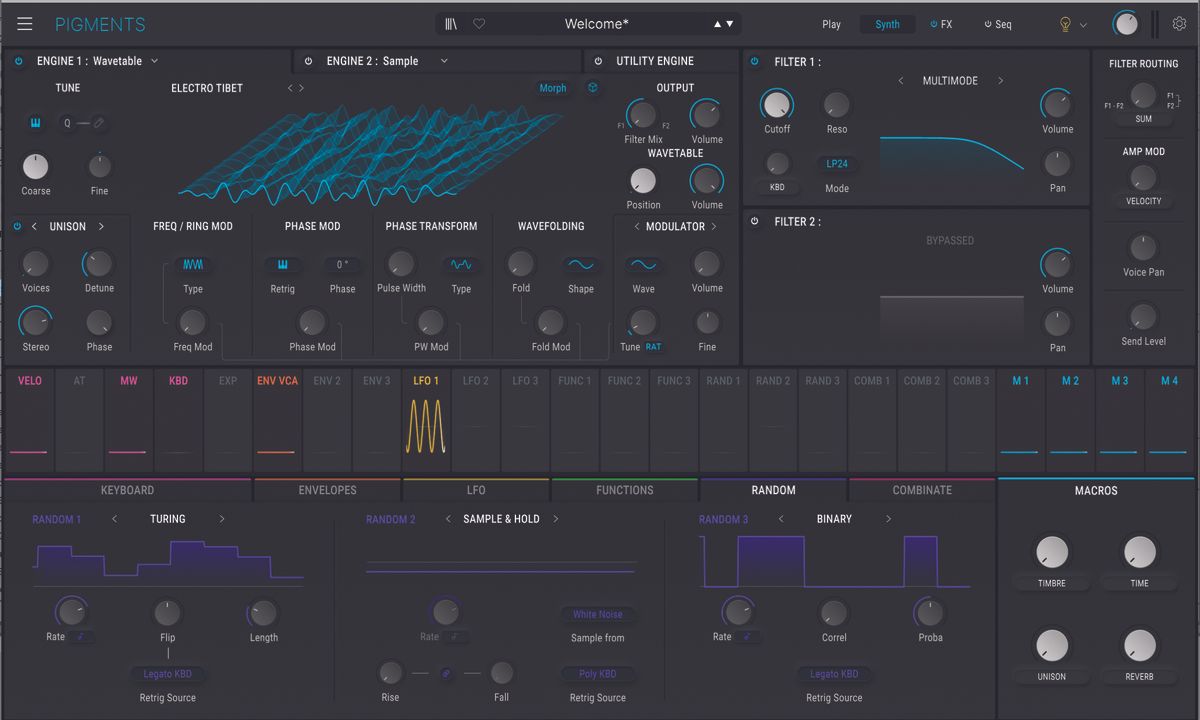Click the heart favorite icon in top bar
1200x720 pixels.
pyautogui.click(x=479, y=23)
